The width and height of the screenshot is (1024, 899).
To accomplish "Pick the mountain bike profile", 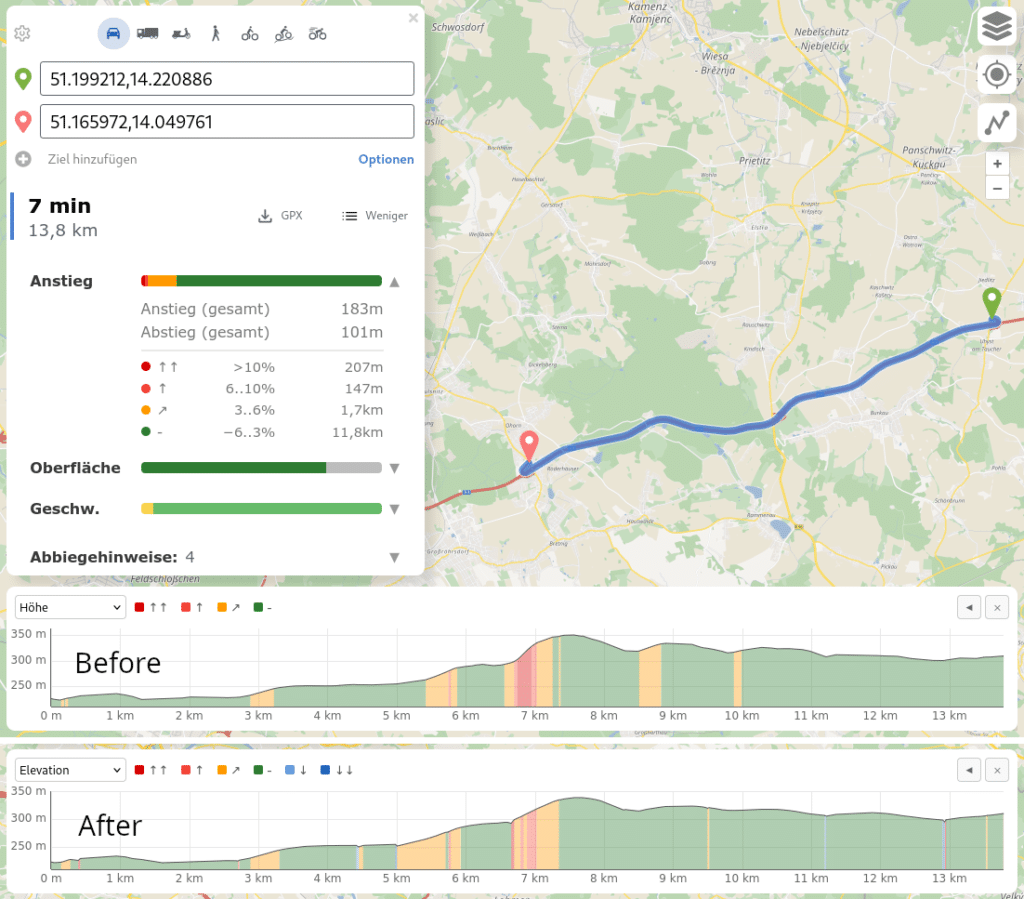I will (284, 33).
